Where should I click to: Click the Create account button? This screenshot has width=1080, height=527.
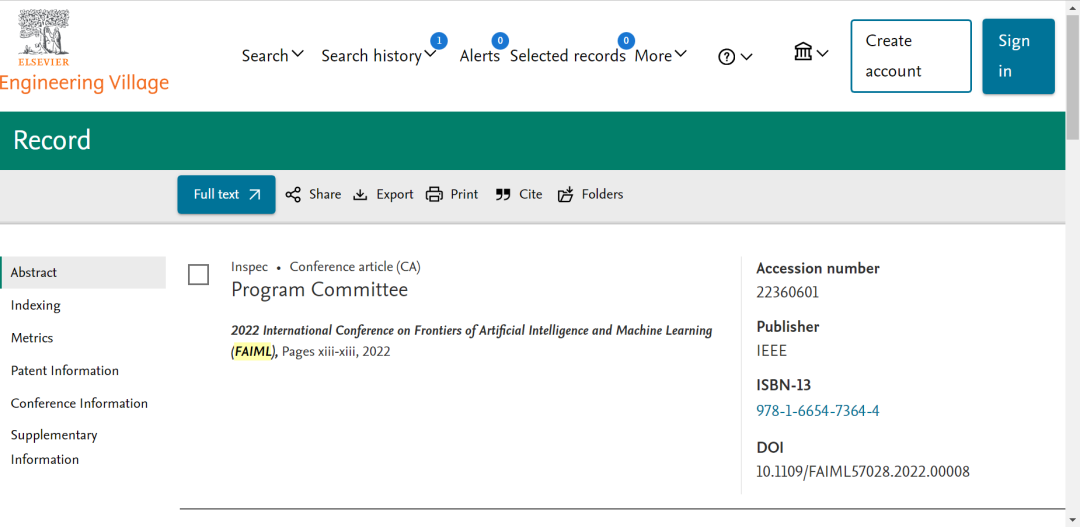click(x=911, y=56)
